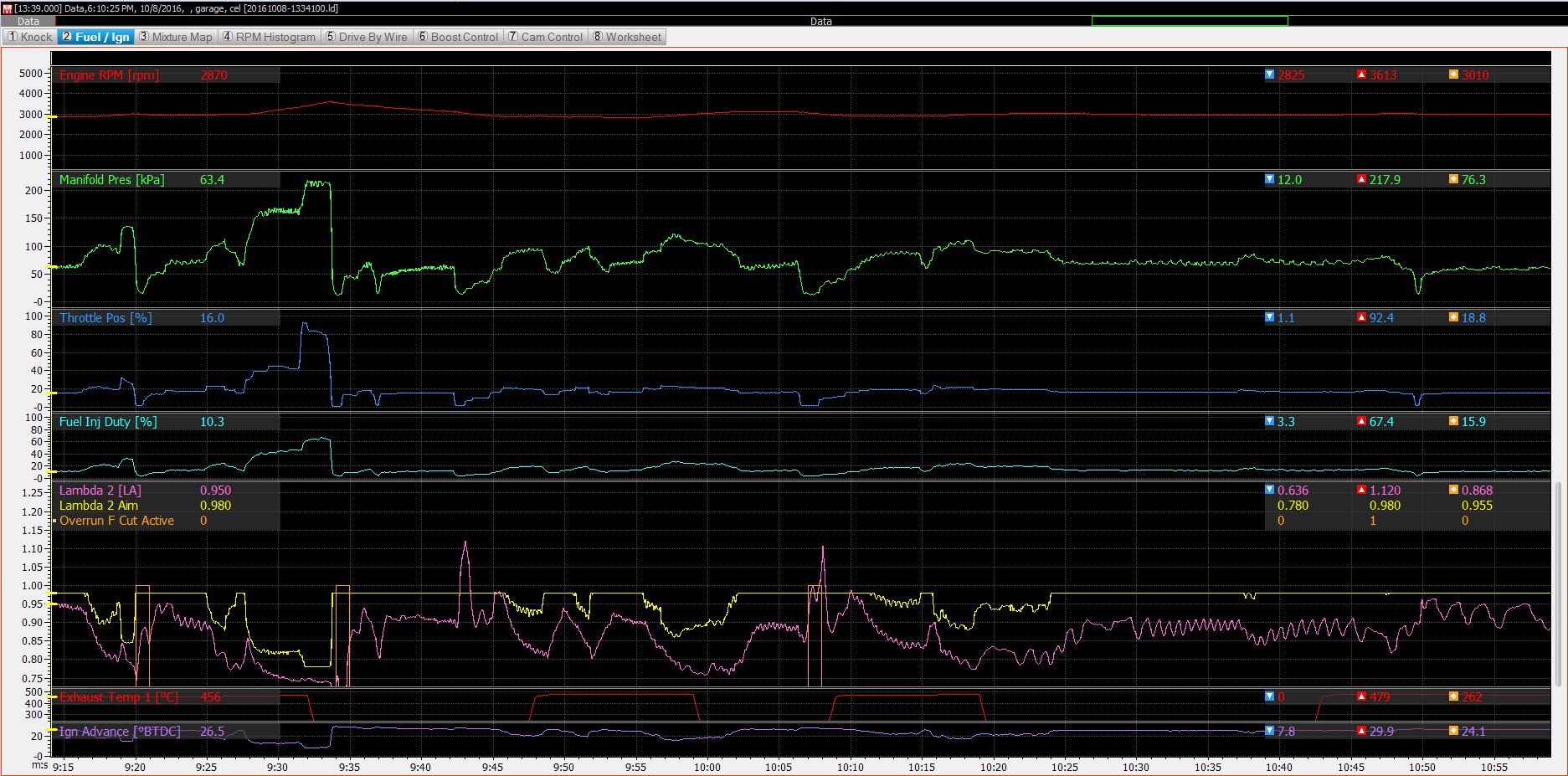Click the Manifold Pres maximum icon
This screenshot has width=1568, height=776.
pos(1361,179)
